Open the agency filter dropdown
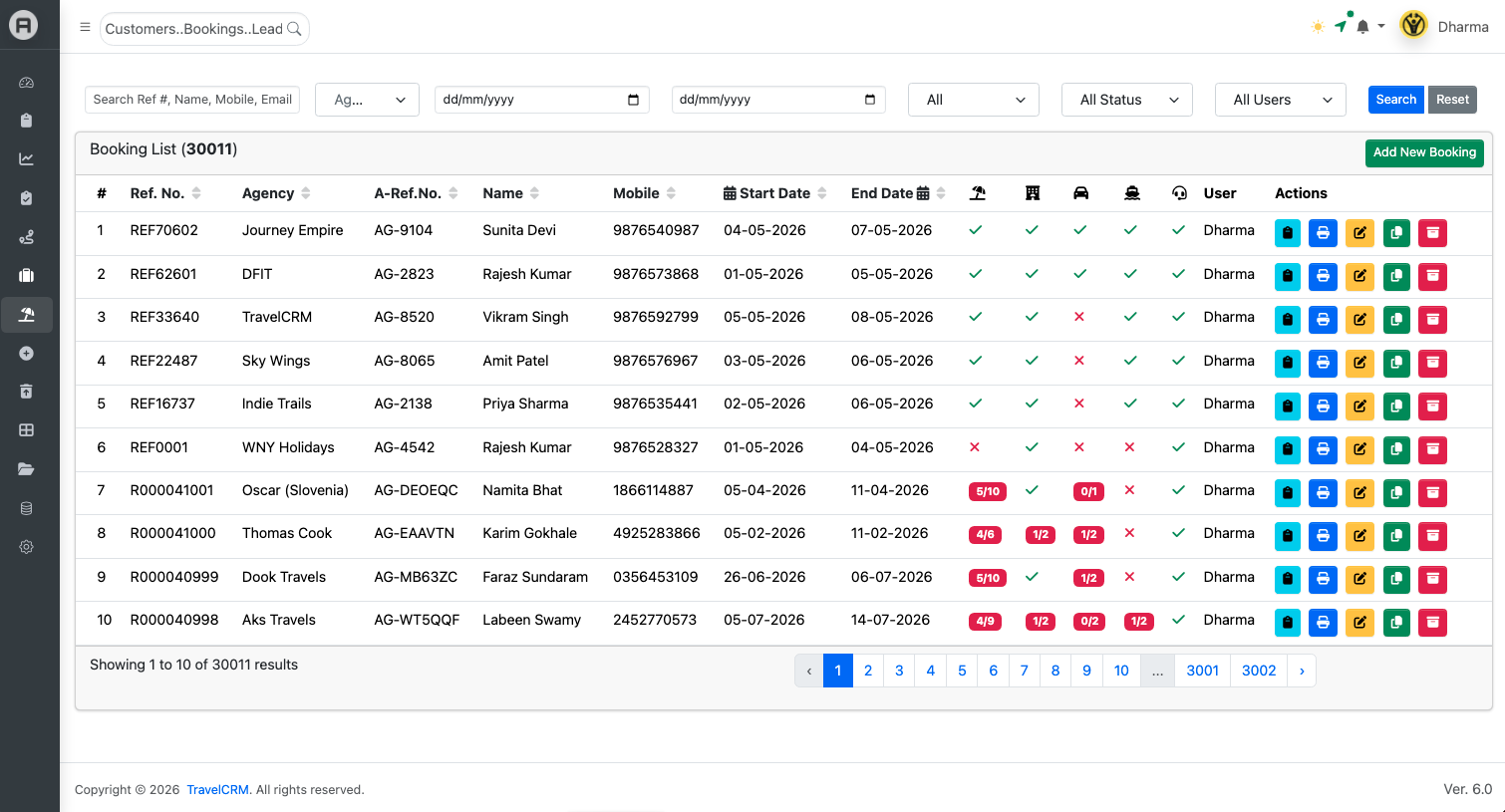This screenshot has width=1505, height=812. pyautogui.click(x=368, y=100)
